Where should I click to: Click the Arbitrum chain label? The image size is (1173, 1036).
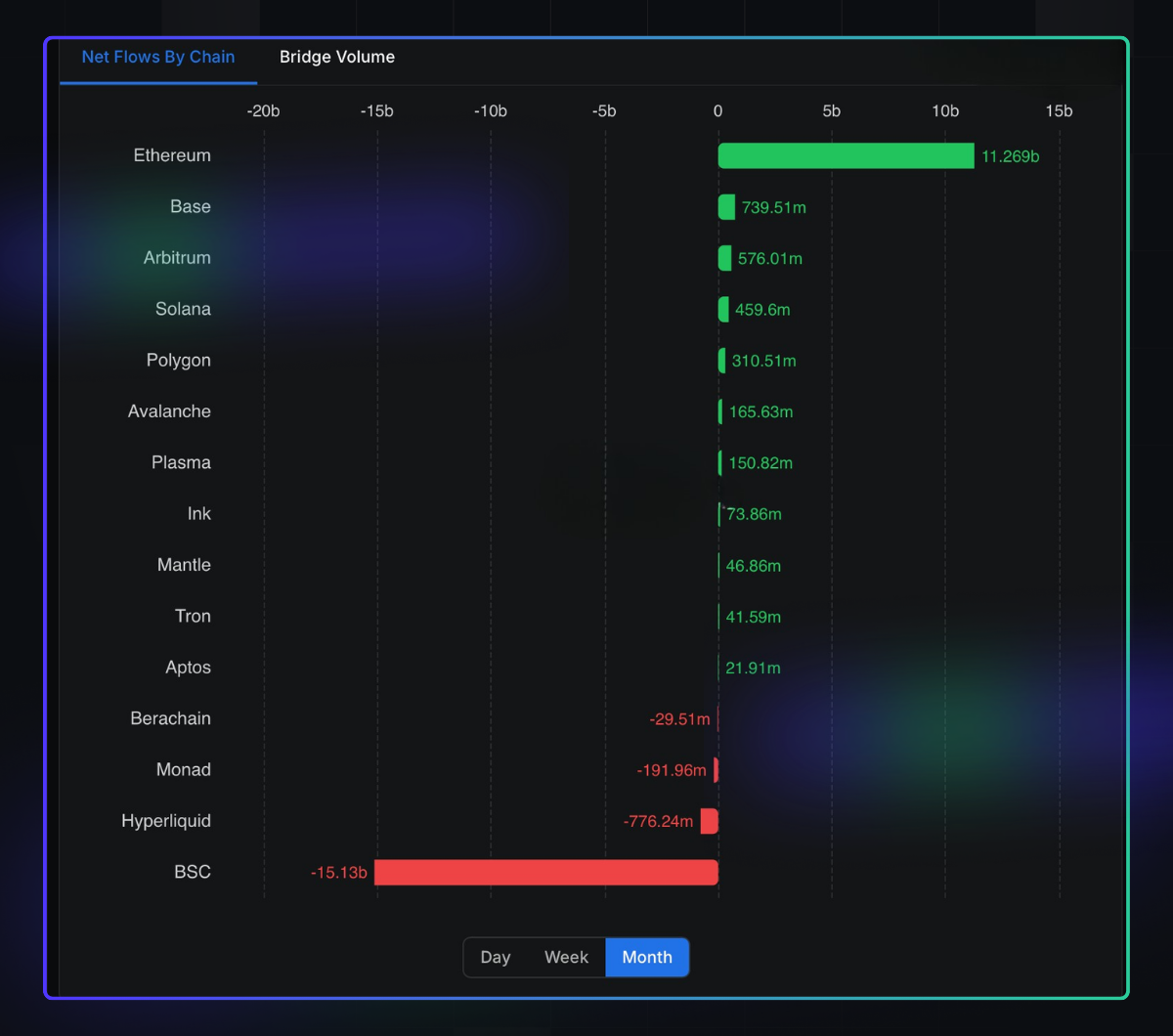[177, 258]
